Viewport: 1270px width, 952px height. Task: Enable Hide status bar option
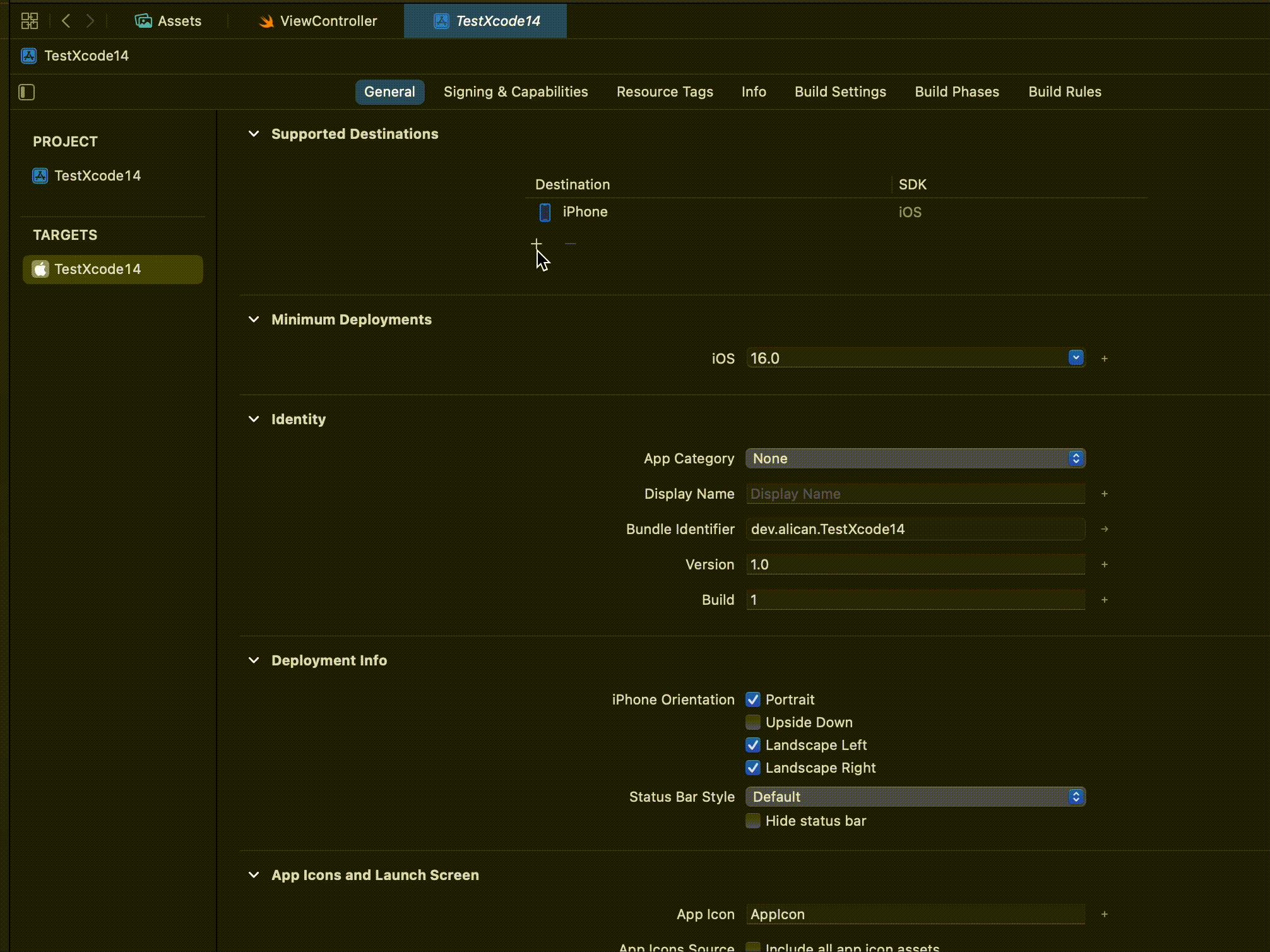point(753,821)
